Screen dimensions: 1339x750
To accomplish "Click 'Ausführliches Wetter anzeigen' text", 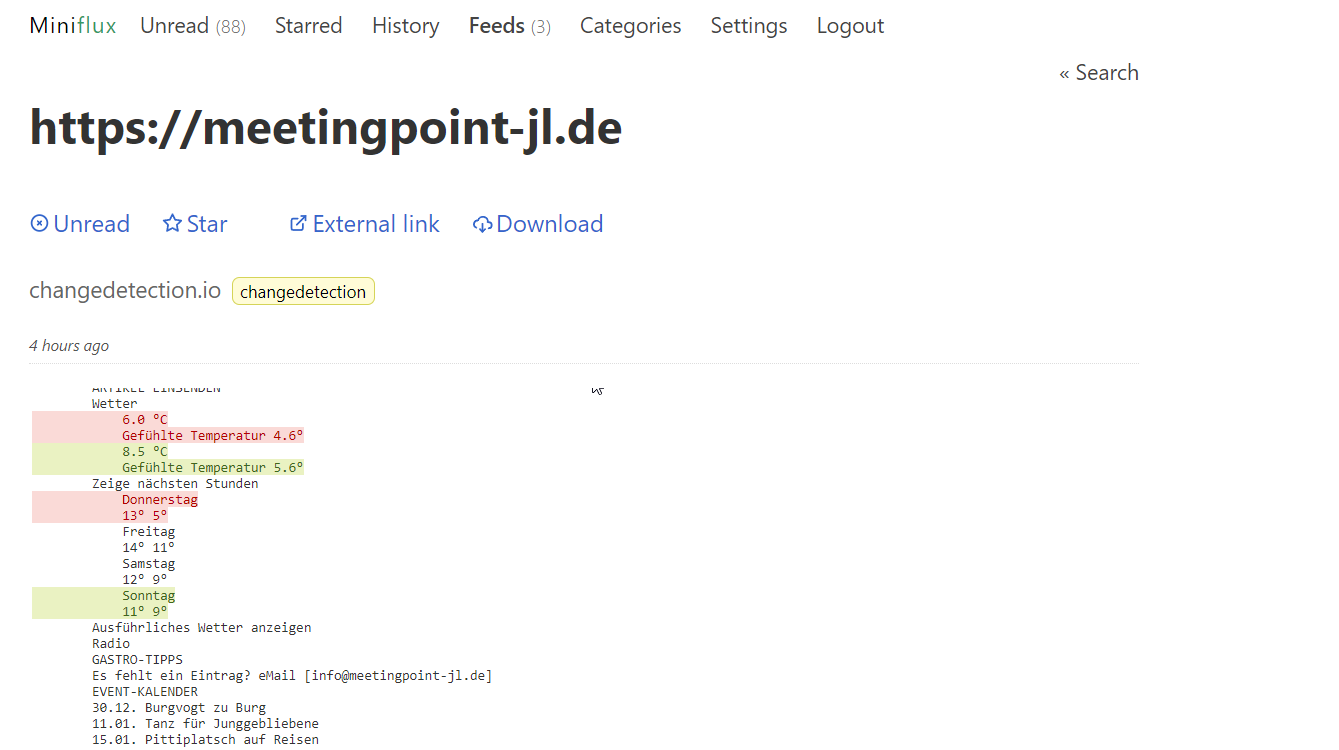I will (x=202, y=628).
